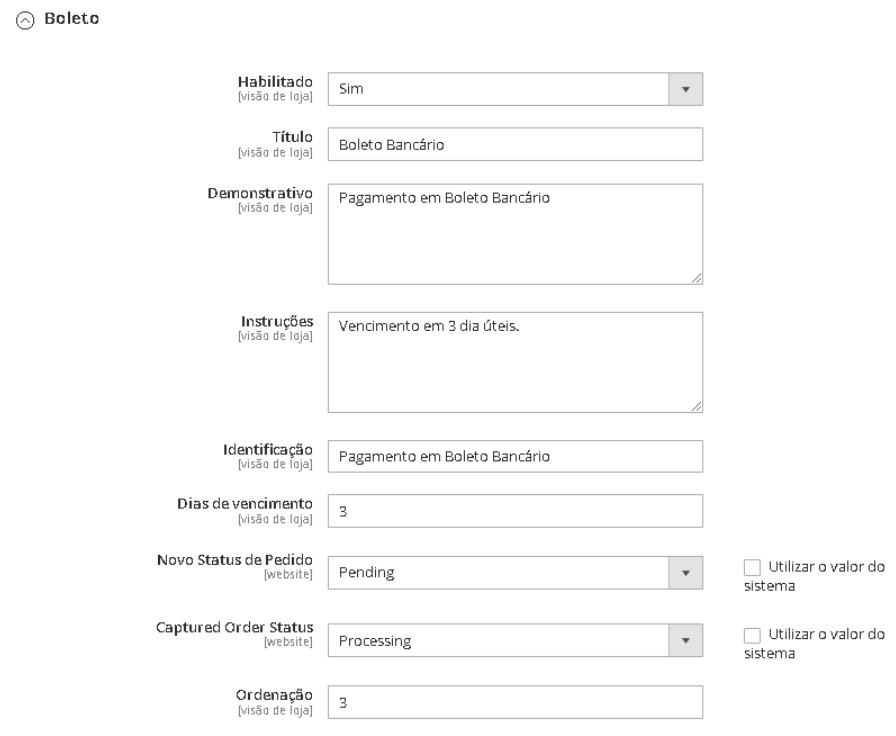The width and height of the screenshot is (896, 736).
Task: Click the Título input field
Action: tap(515, 145)
